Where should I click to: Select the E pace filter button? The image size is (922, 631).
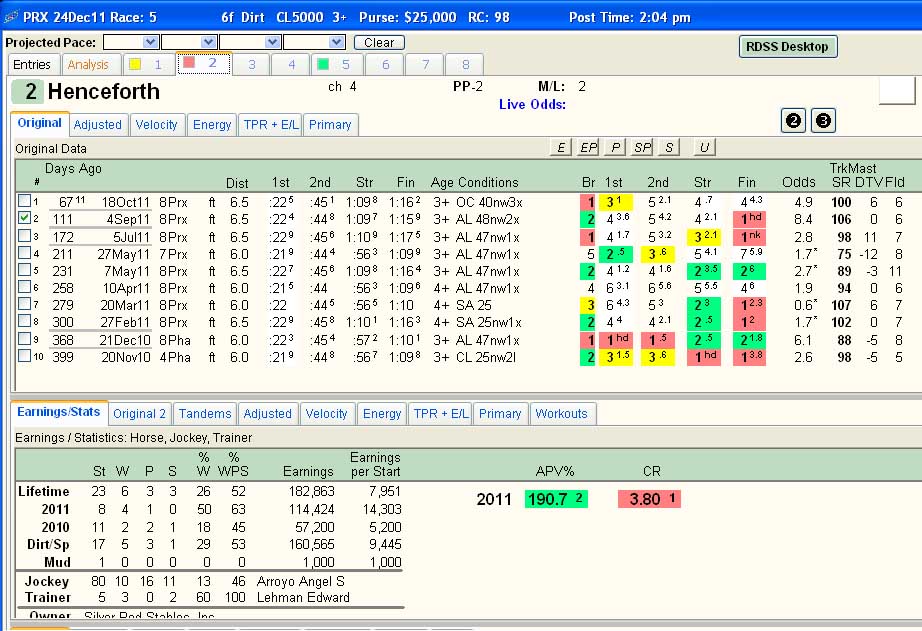pos(561,148)
